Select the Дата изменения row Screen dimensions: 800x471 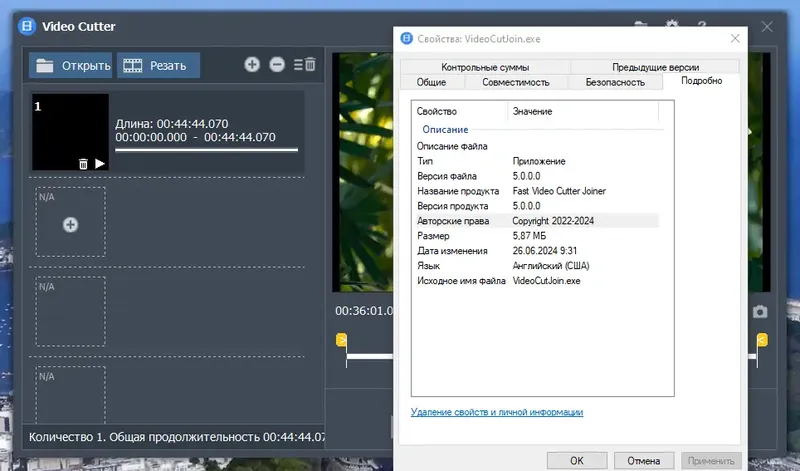[x=536, y=251]
